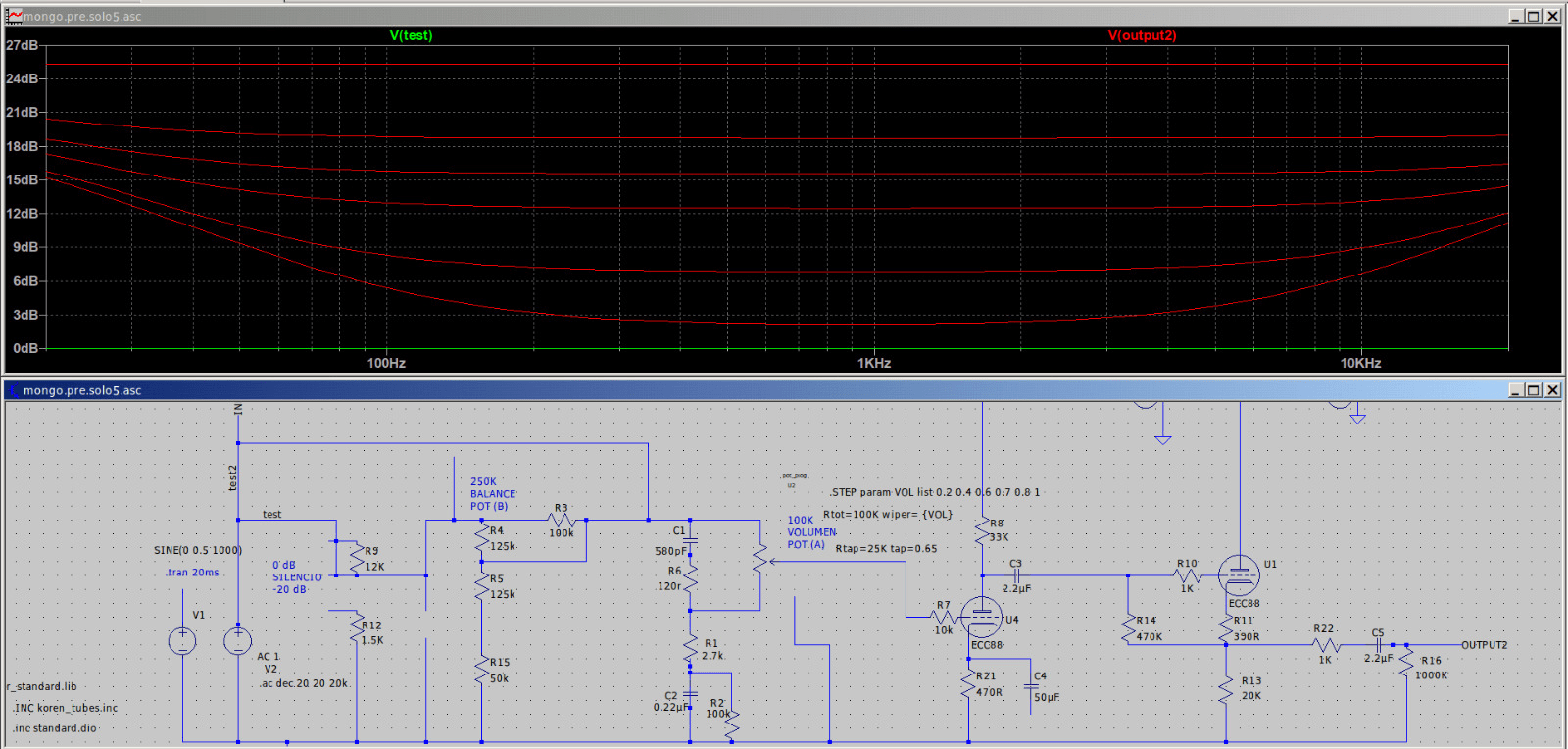Click the R15 50k resistor symbol
1568x749 pixels.
tap(481, 671)
